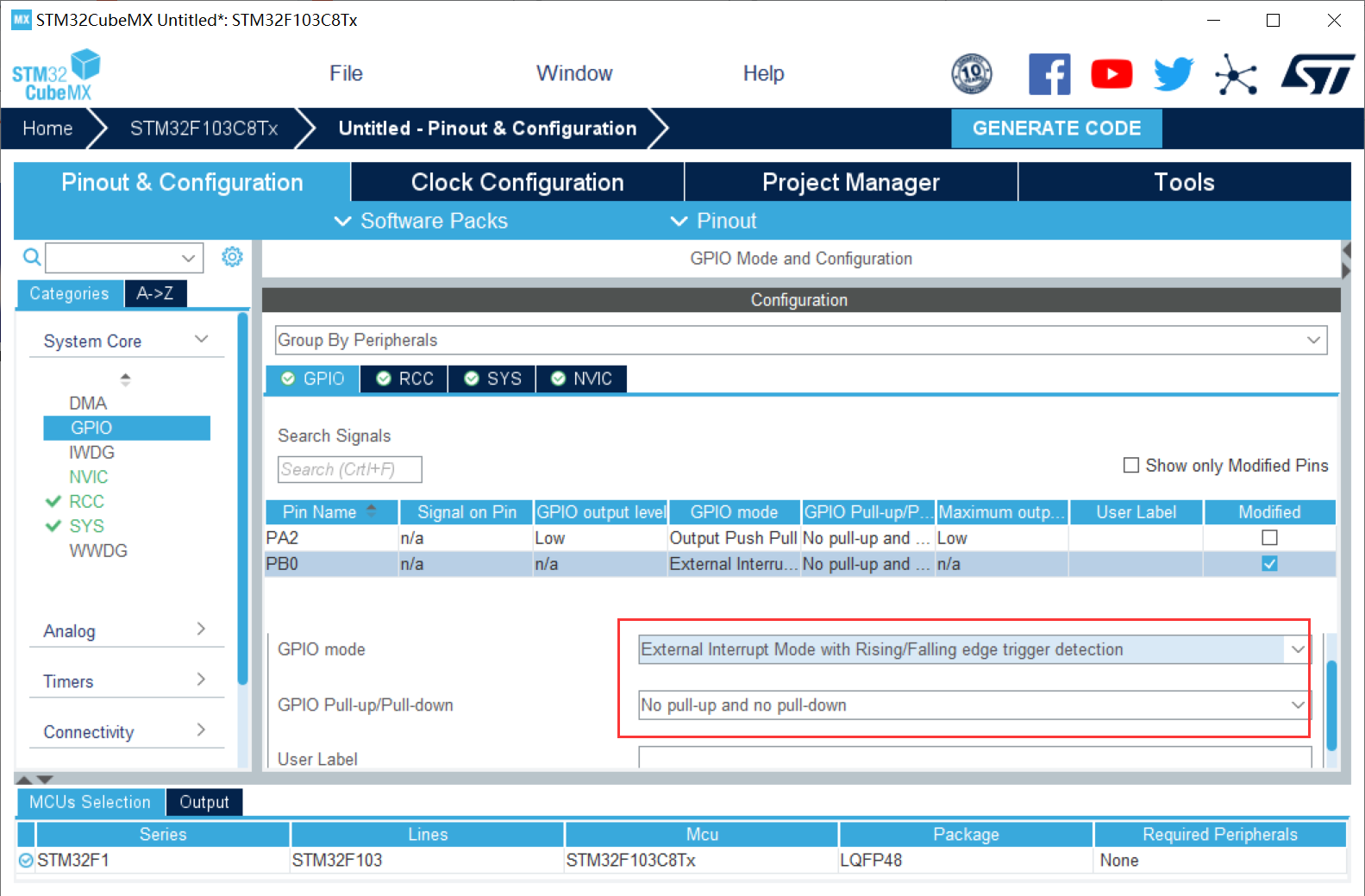Select the GPIO configuration tab

click(x=312, y=379)
